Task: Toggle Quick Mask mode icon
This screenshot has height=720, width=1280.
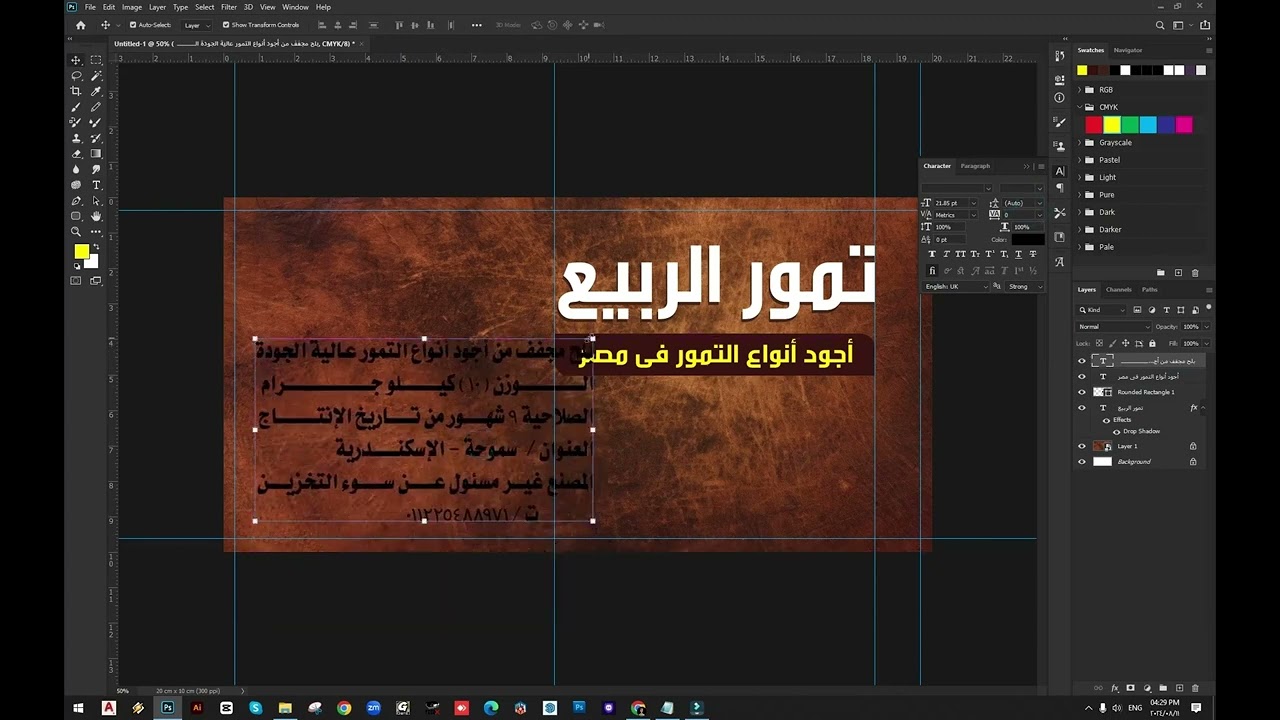Action: 76,281
